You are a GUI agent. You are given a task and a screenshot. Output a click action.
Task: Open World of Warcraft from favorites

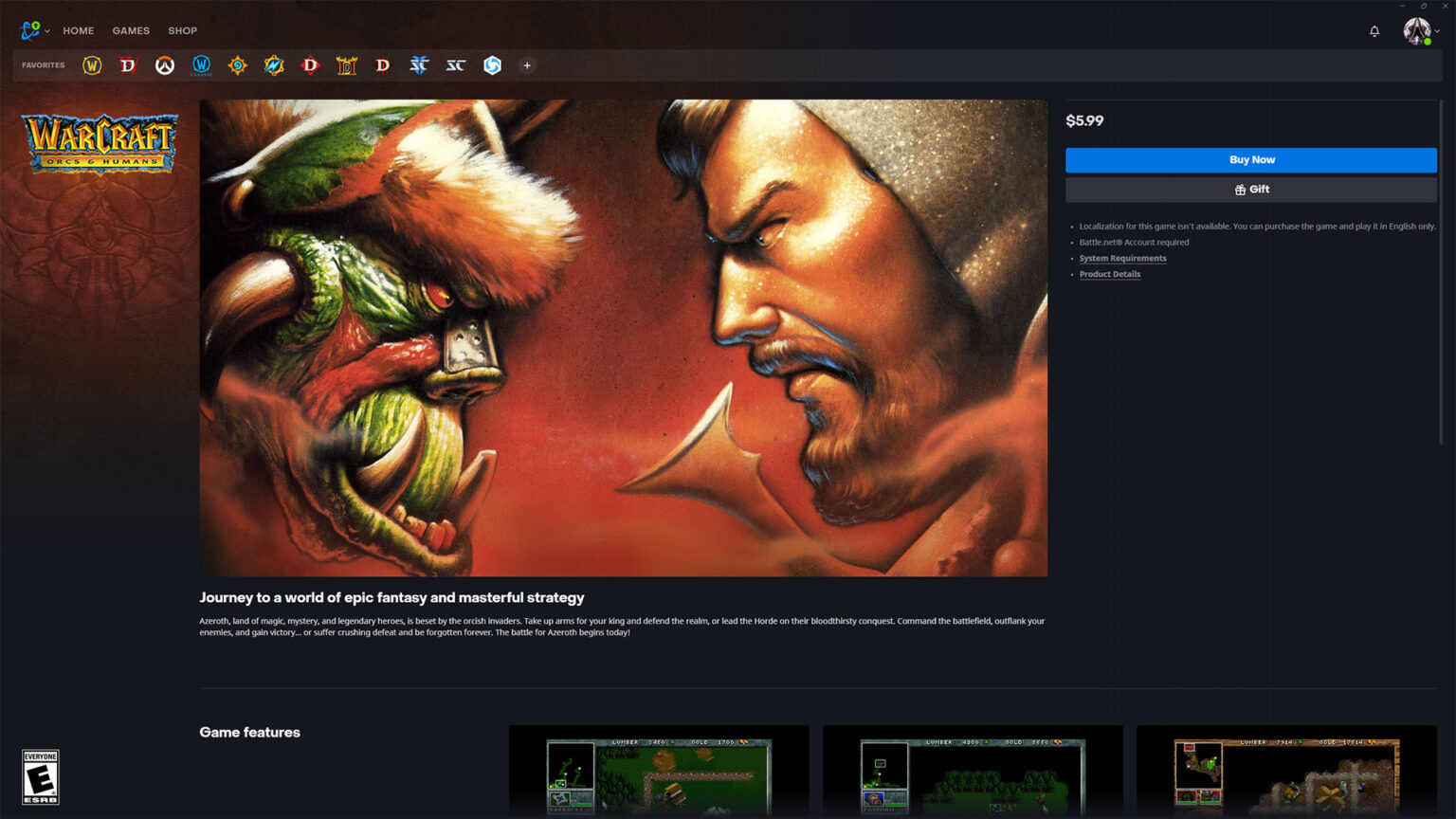[x=92, y=65]
